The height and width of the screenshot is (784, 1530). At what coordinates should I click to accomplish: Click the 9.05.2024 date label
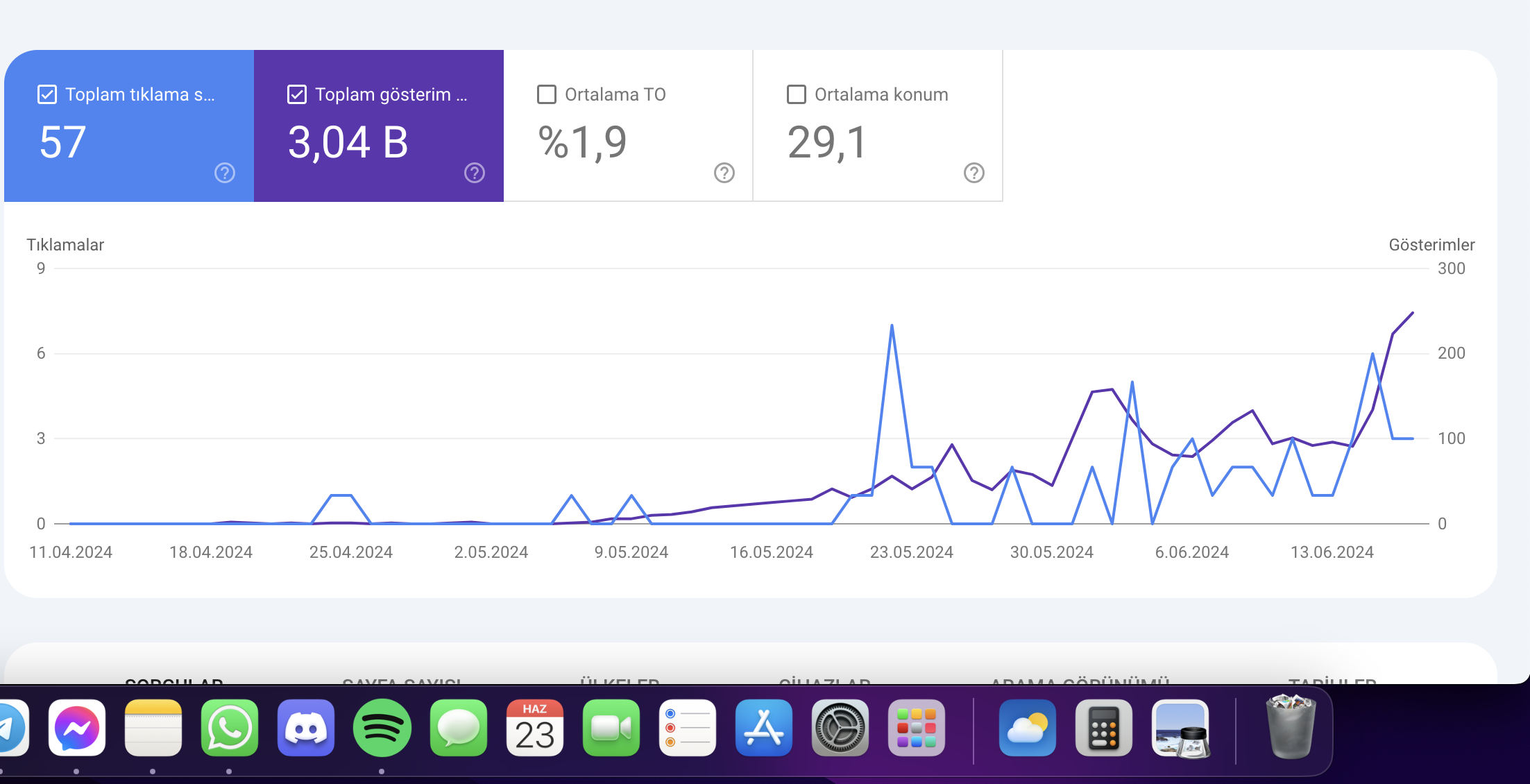[631, 552]
